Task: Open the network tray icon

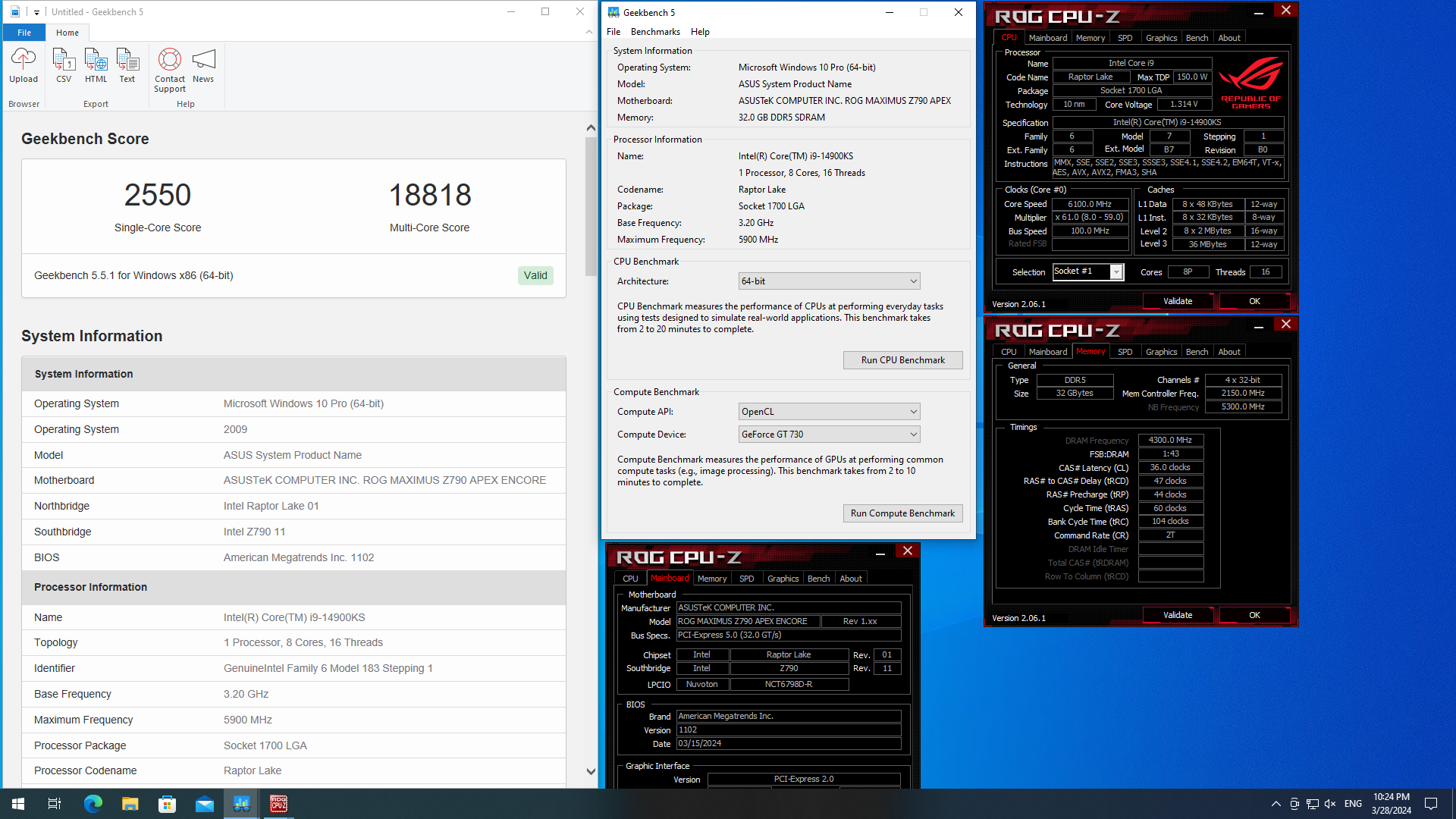Action: pos(1312,804)
